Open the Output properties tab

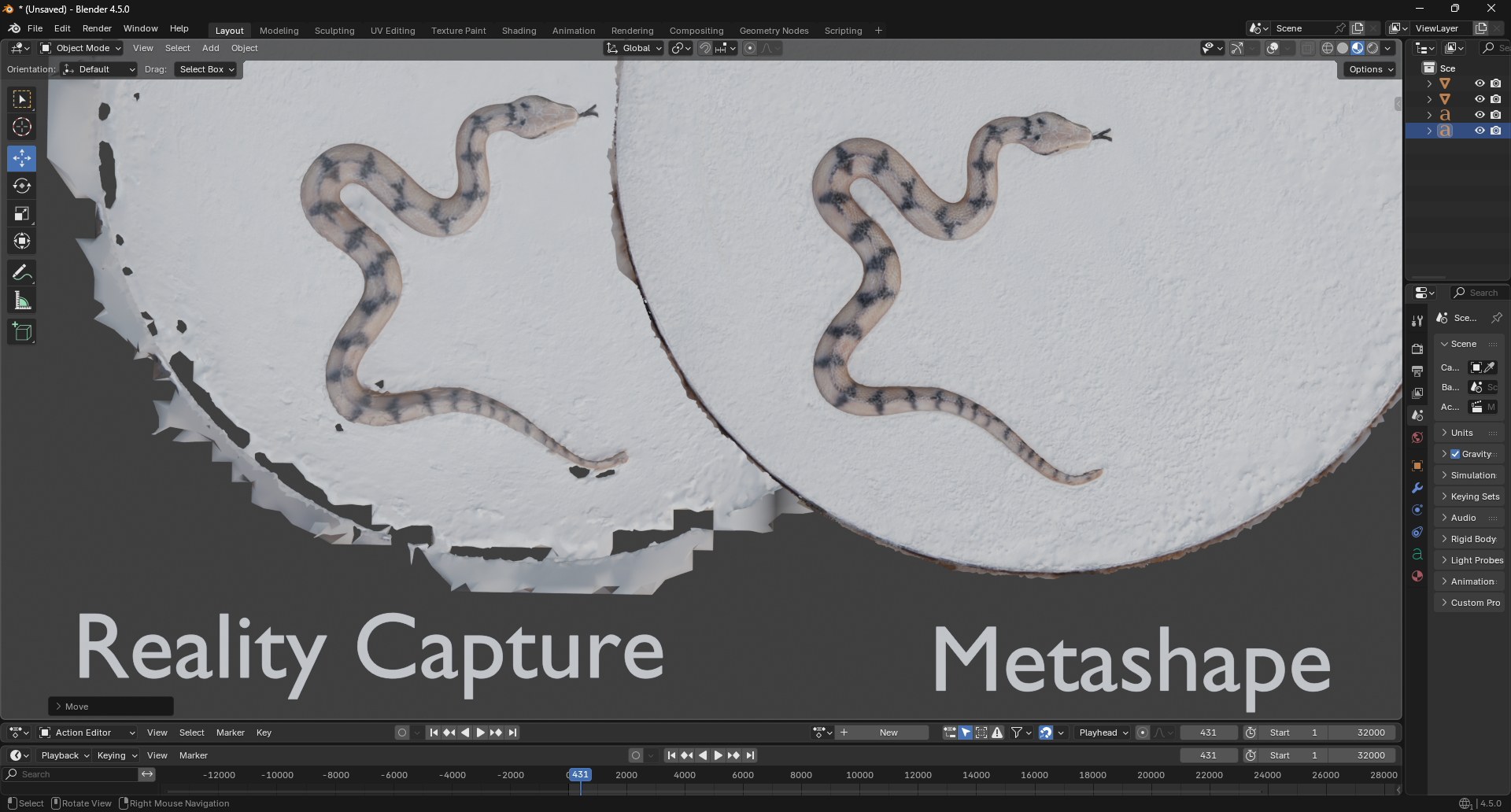point(1417,371)
